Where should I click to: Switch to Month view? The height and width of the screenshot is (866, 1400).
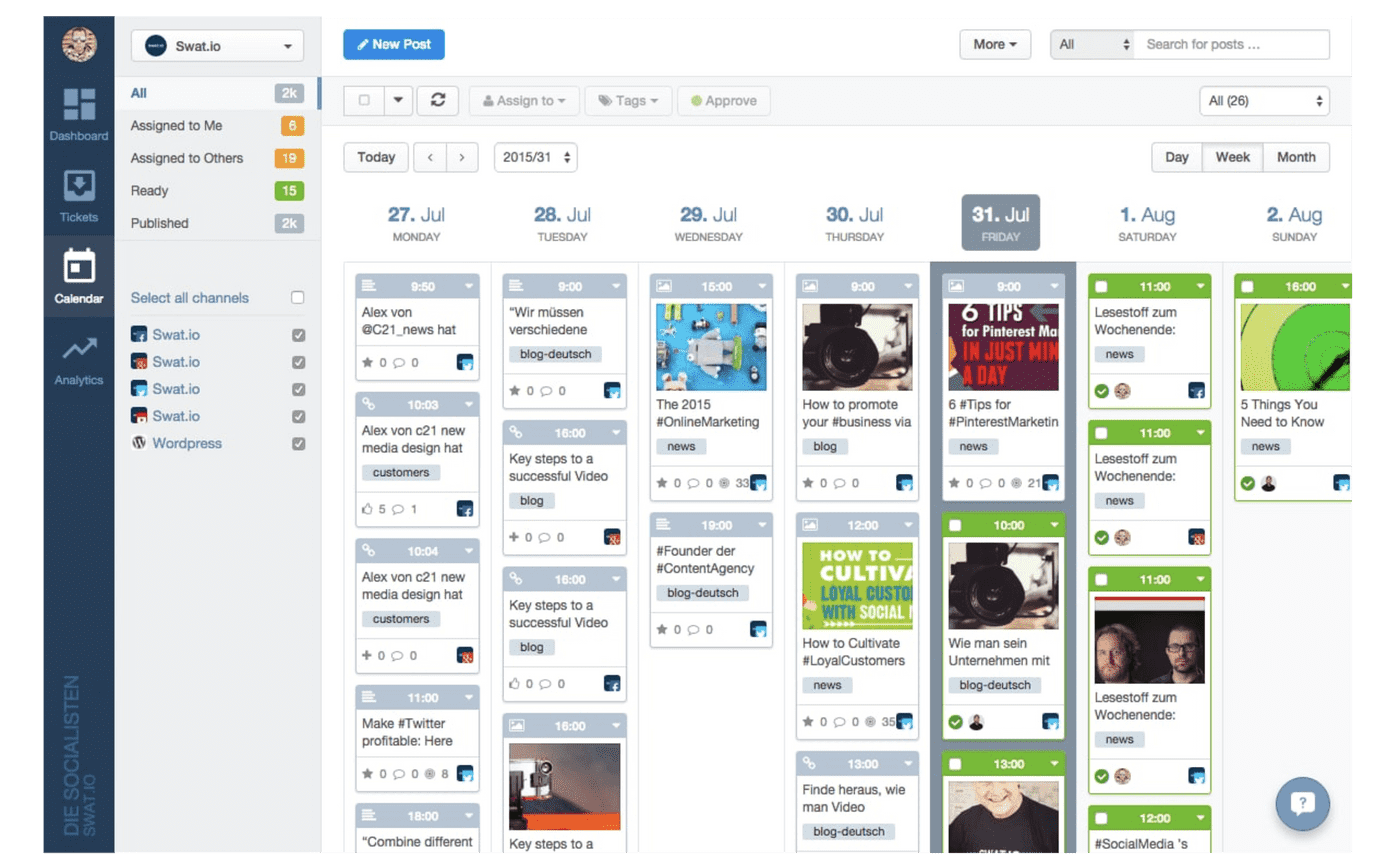tap(1296, 158)
